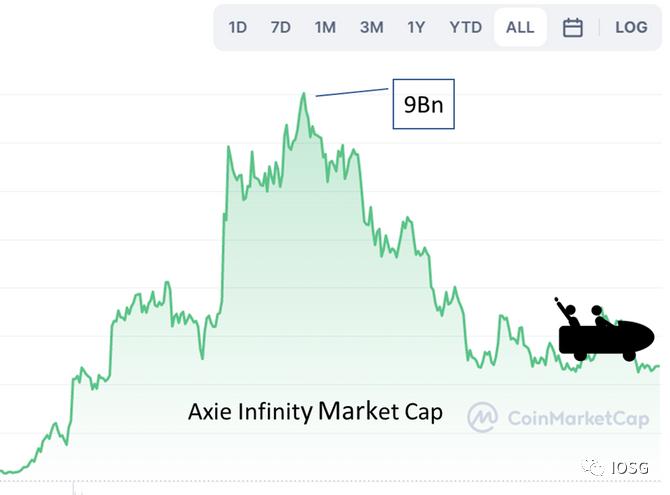The height and width of the screenshot is (495, 670).
Task: Switch to the 7D time range
Action: (280, 28)
